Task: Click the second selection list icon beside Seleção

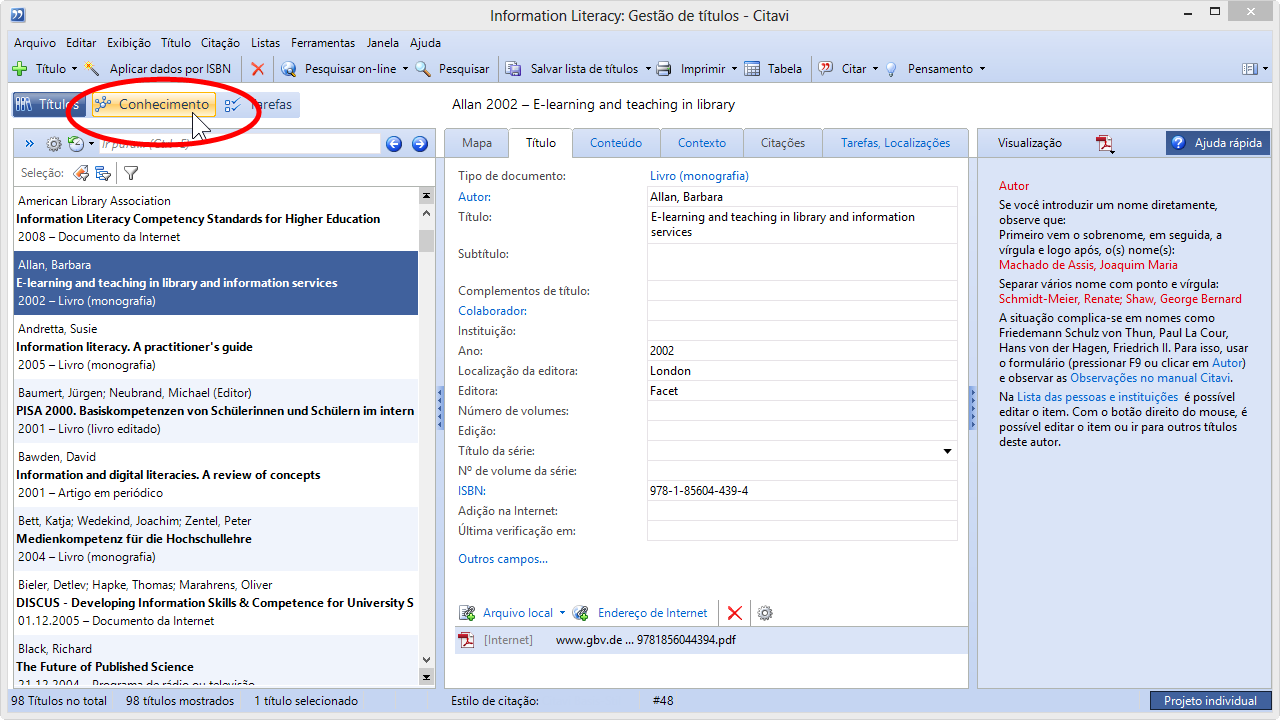Action: (103, 173)
